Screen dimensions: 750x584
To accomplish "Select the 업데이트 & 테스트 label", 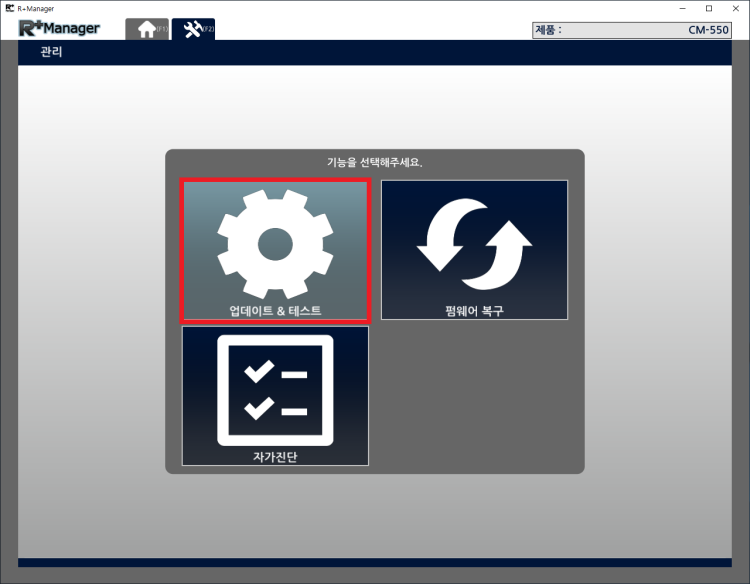I will [275, 311].
